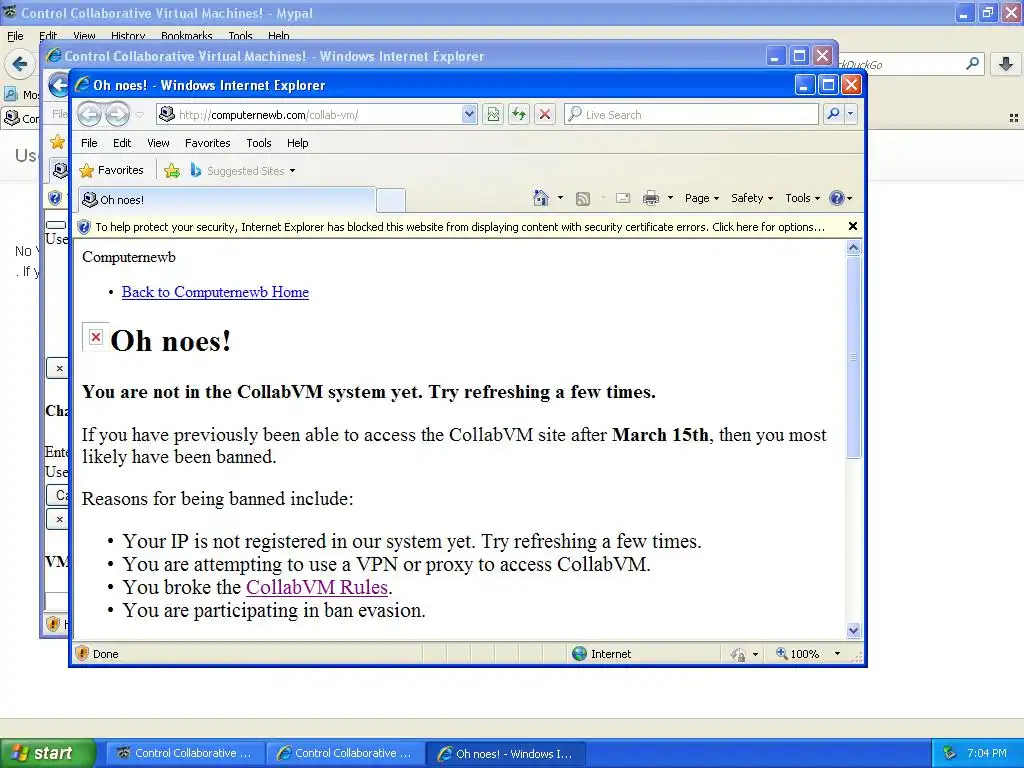Expand the zoom level dropdown arrow
Image resolution: width=1024 pixels, height=768 pixels.
coord(837,654)
